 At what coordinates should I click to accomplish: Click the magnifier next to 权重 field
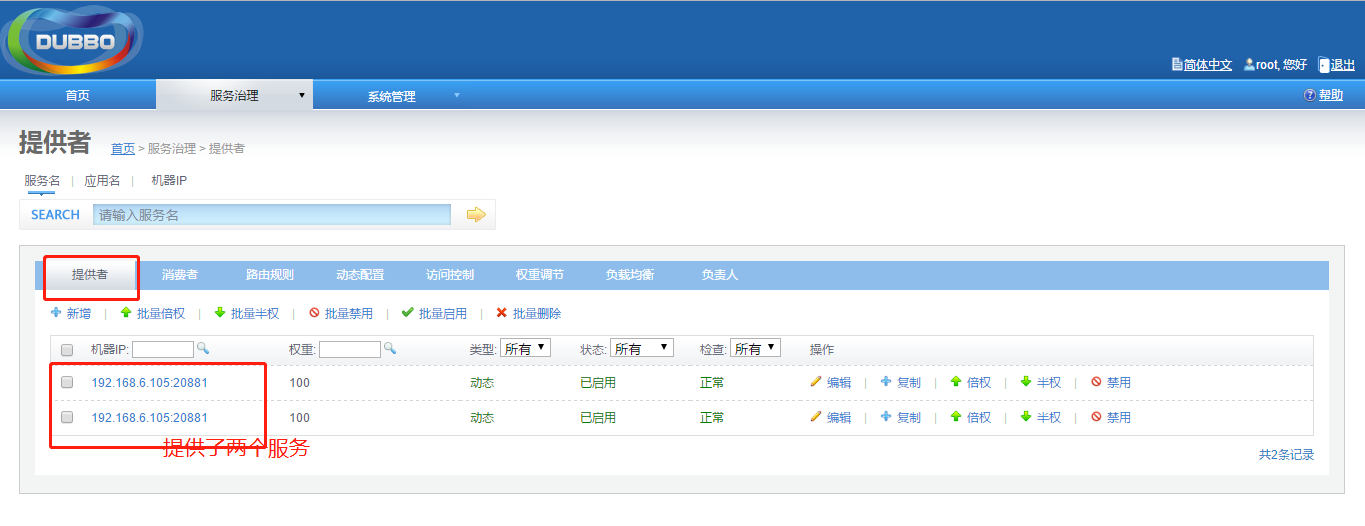point(390,348)
